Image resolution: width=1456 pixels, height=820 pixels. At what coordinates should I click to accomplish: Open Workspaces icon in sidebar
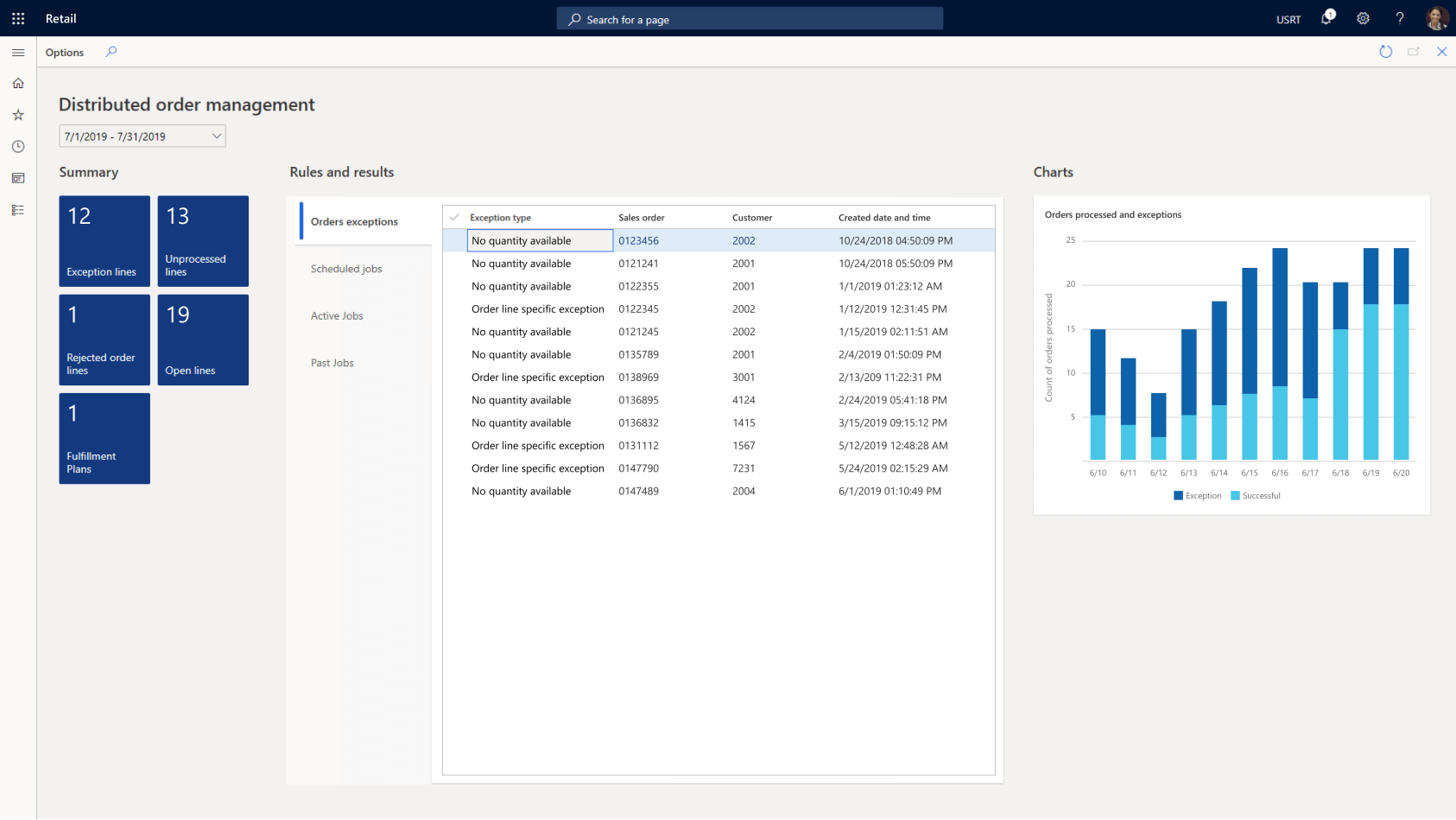[x=18, y=178]
